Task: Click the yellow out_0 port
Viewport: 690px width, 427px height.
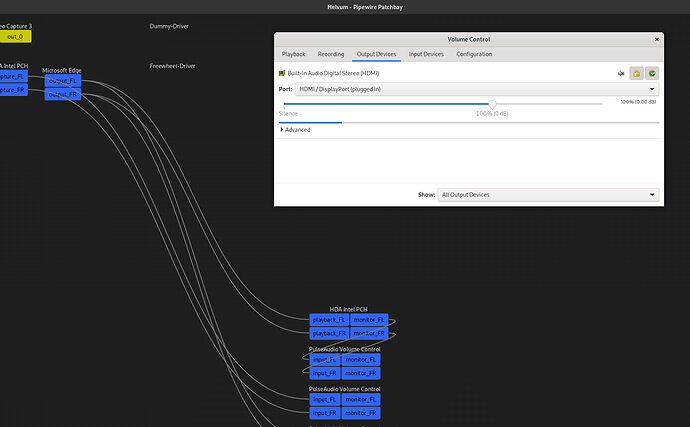Action: (x=15, y=37)
